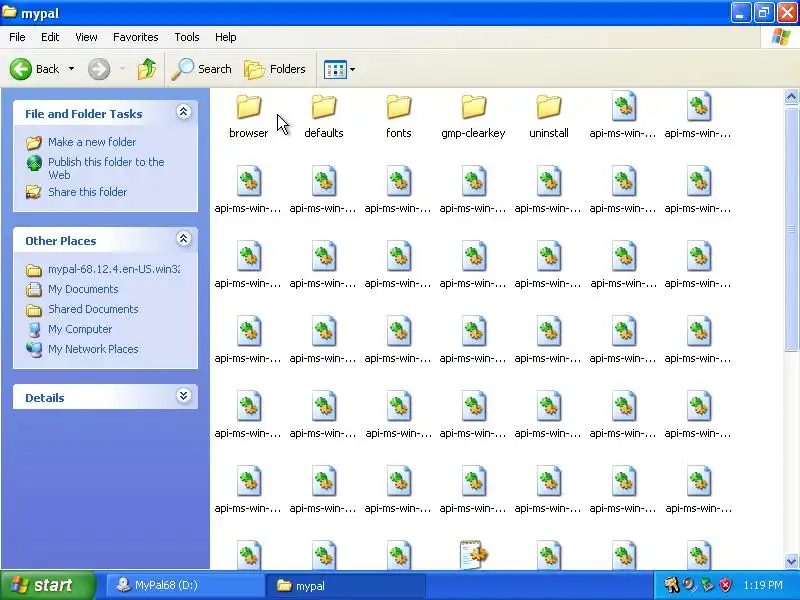
Task: Open the Edit menu
Action: (50, 37)
